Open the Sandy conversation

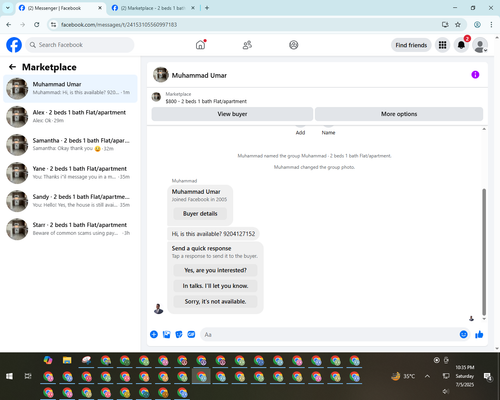click(x=70, y=201)
